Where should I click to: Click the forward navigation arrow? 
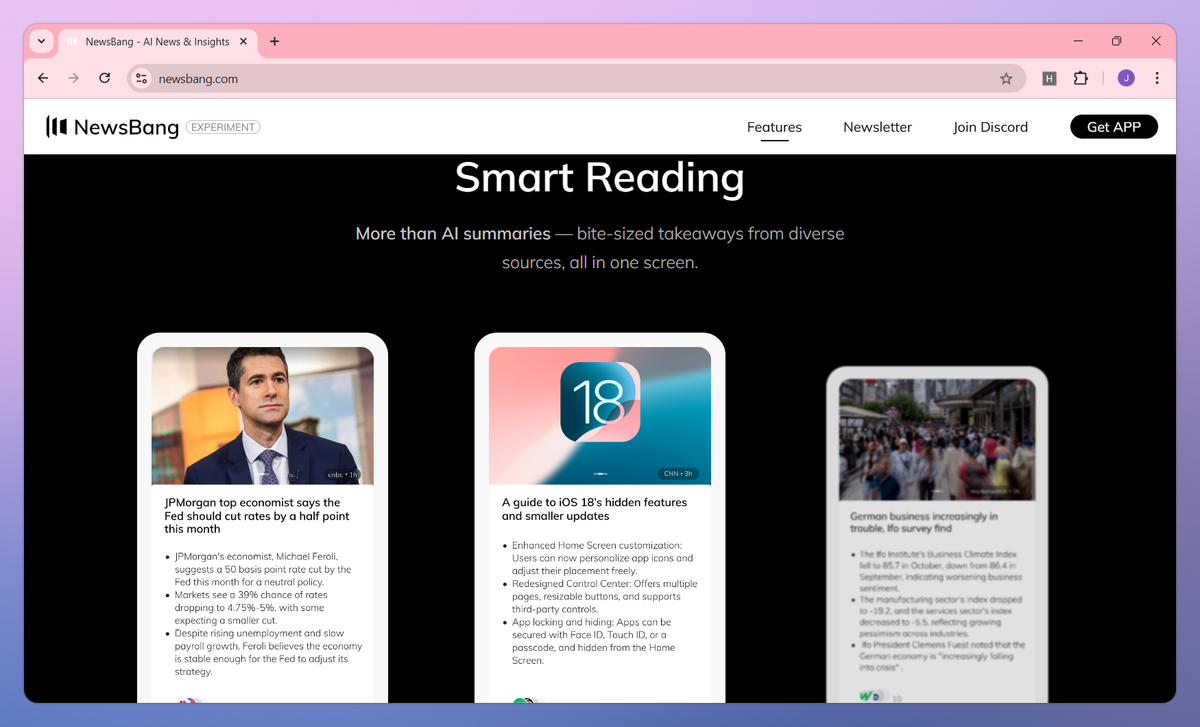pyautogui.click(x=73, y=77)
